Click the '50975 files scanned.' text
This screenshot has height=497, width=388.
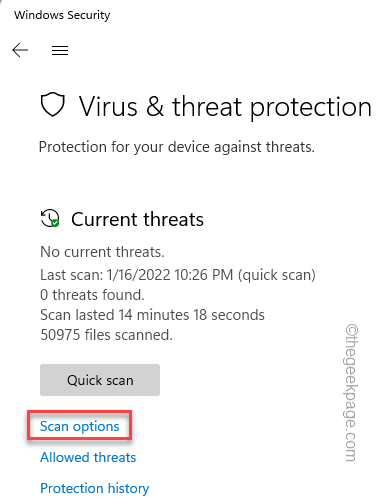pyautogui.click(x=107, y=335)
